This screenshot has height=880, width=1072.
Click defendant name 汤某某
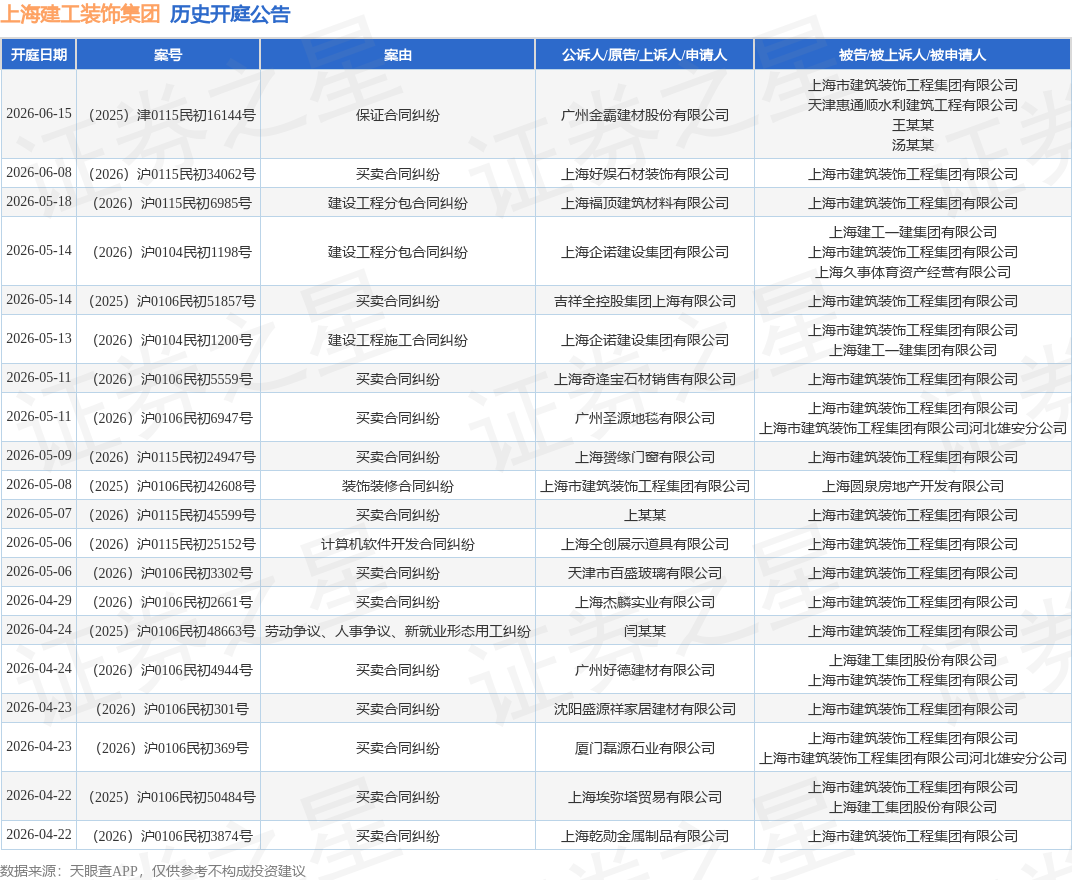[913, 144]
